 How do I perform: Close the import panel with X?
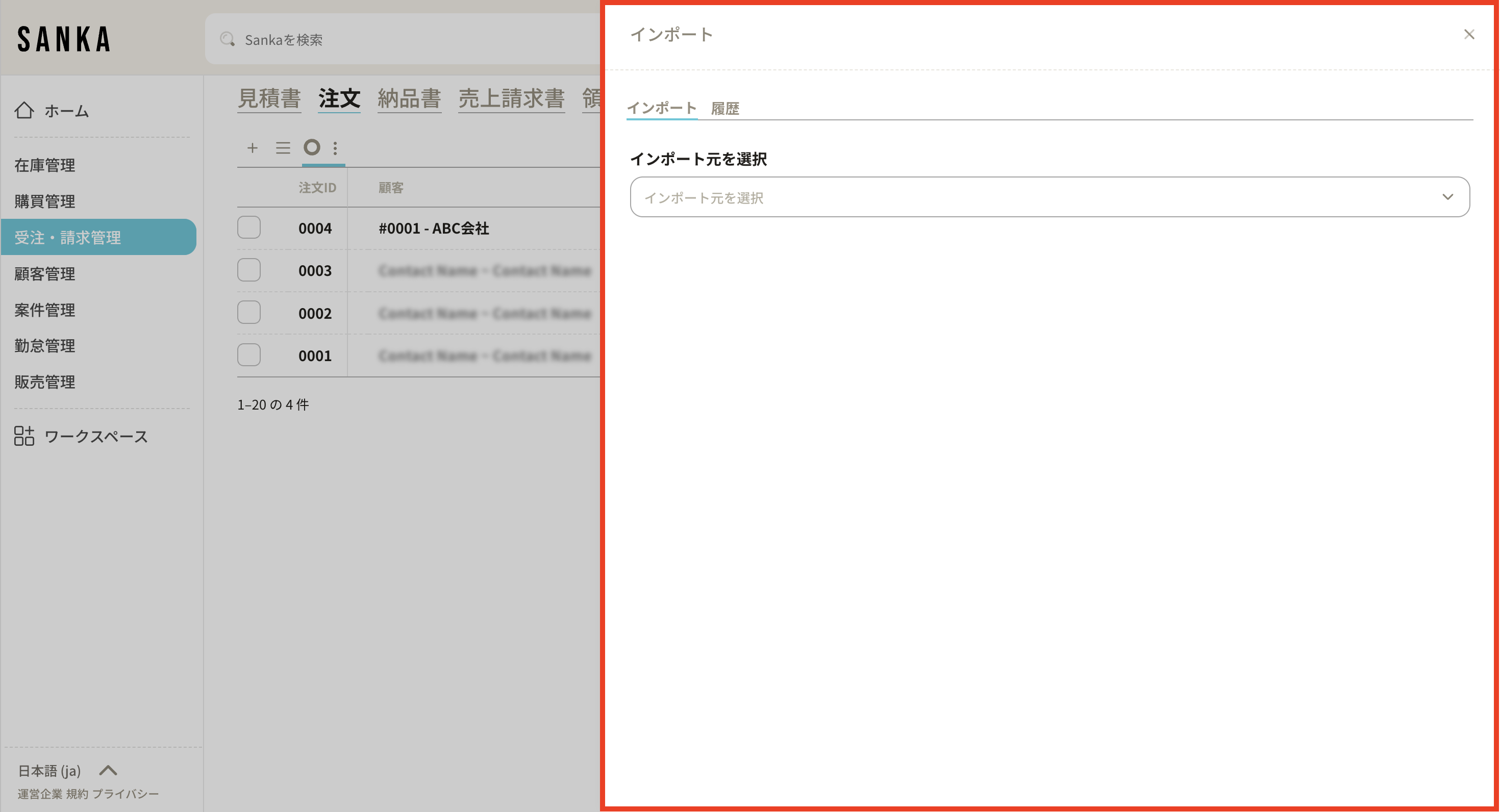click(x=1469, y=34)
